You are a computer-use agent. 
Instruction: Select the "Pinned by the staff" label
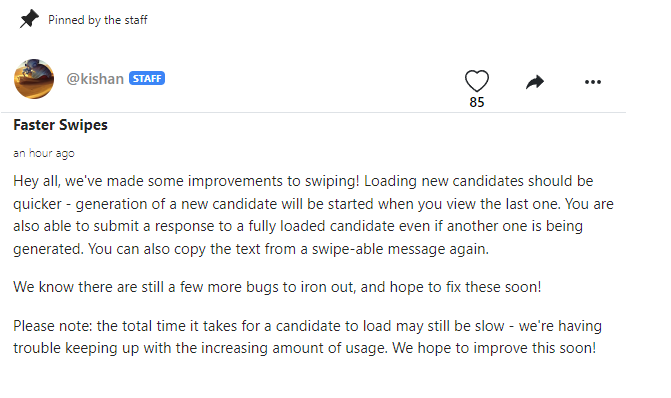(98, 20)
